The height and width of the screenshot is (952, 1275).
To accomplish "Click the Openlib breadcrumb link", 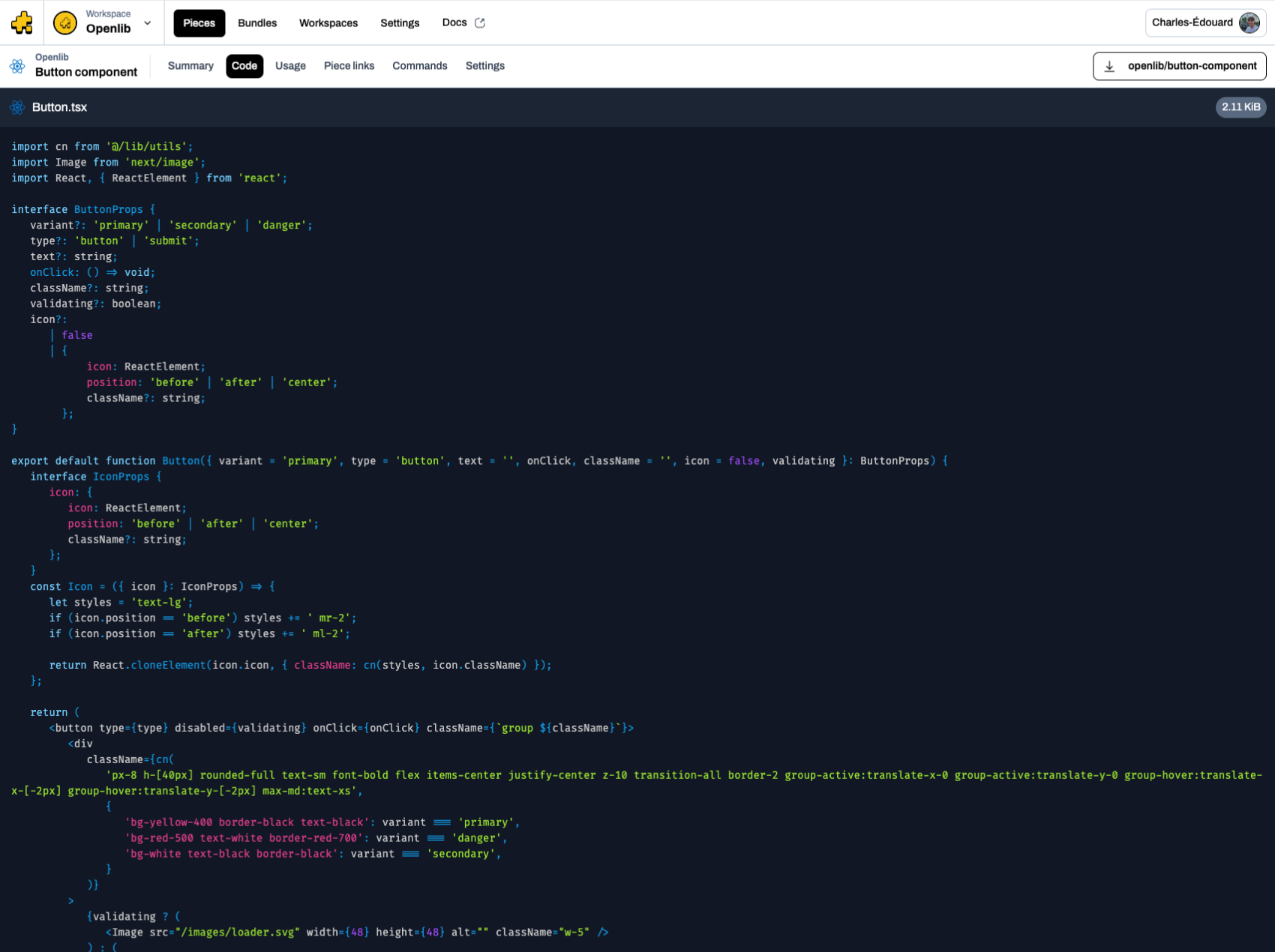I will click(52, 57).
